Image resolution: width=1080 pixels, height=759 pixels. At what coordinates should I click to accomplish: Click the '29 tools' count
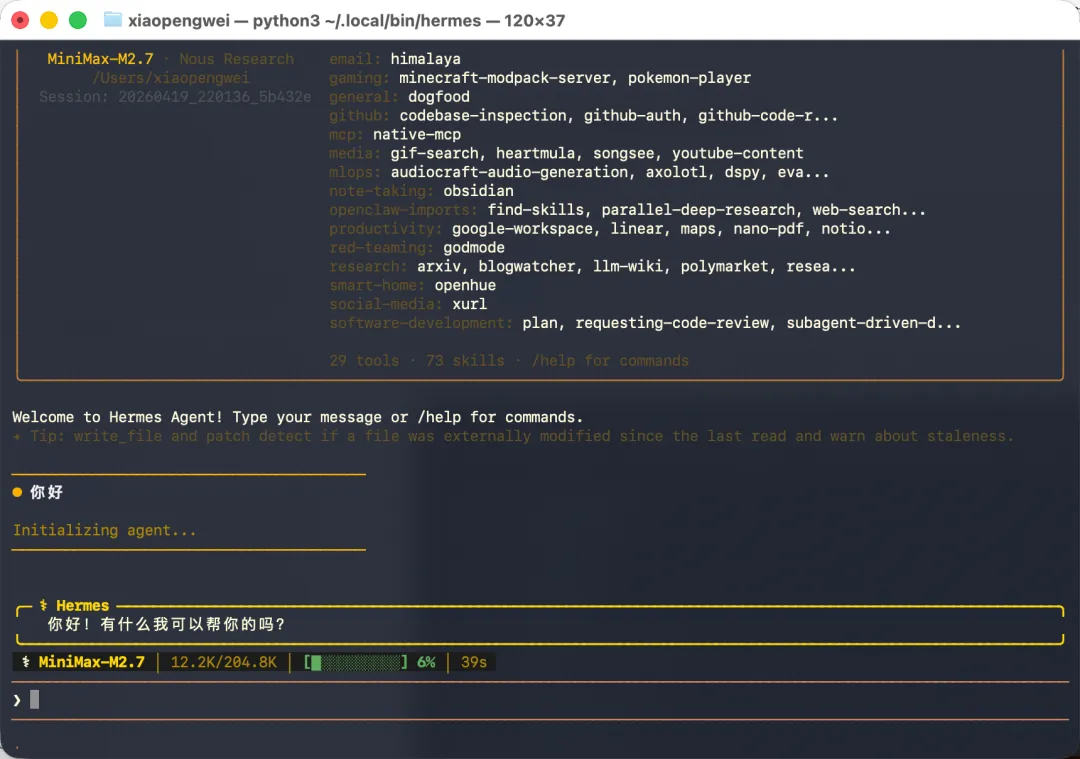click(x=364, y=360)
